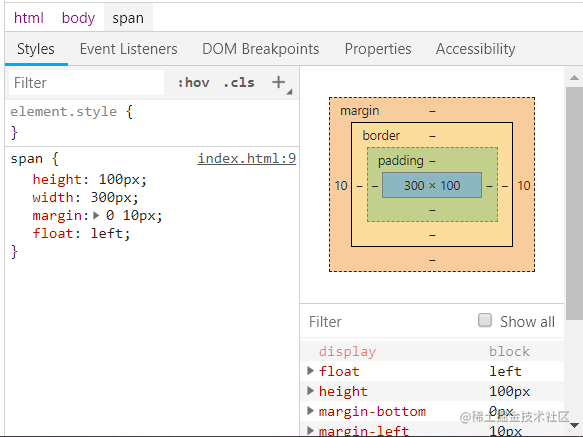583x437 pixels.
Task: Expand the margin-bottom computed property
Action: click(310, 411)
